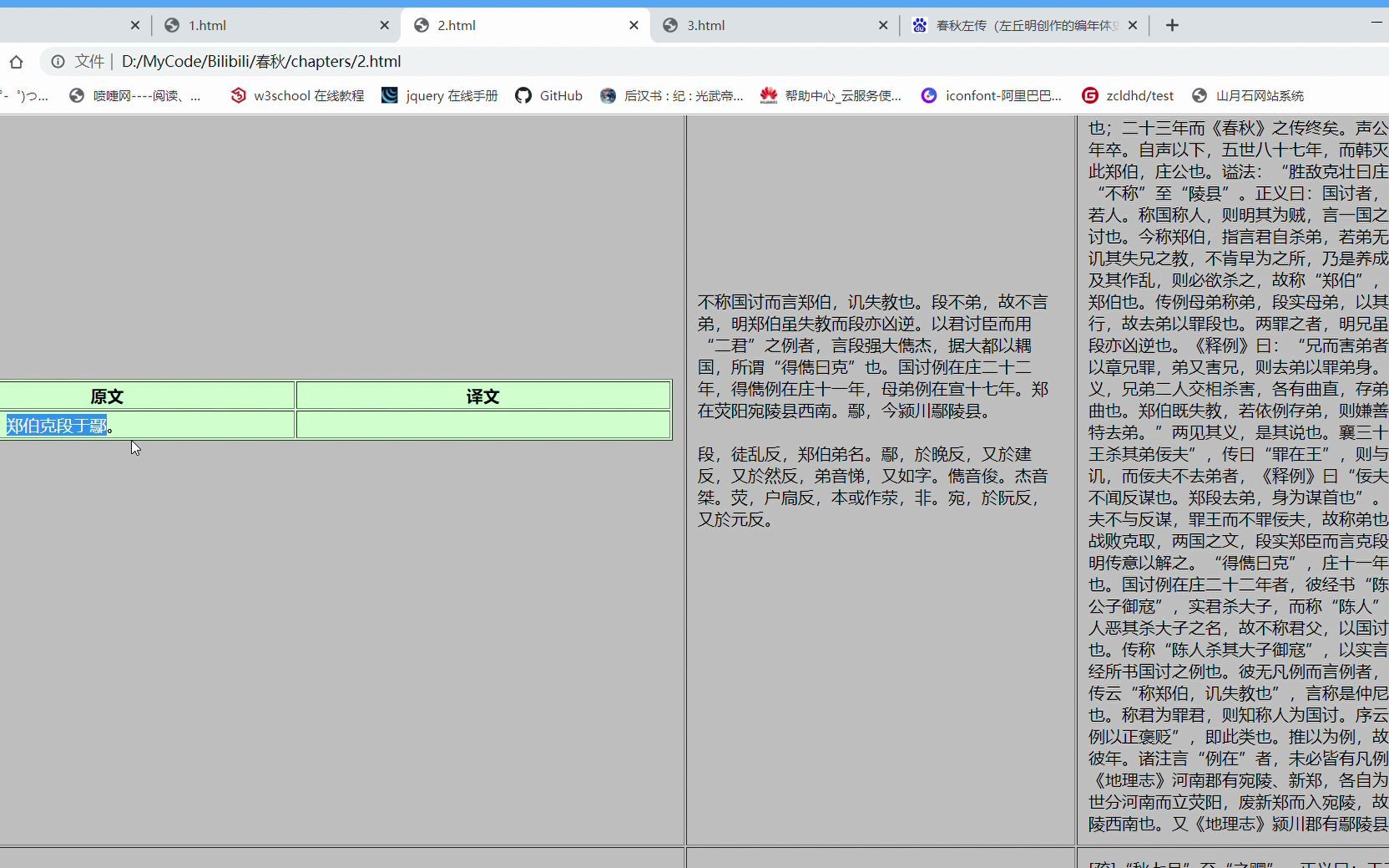Screen dimensions: 1389x868
Task: Open the jquery 在线手册 bookmark
Action: tap(440, 96)
